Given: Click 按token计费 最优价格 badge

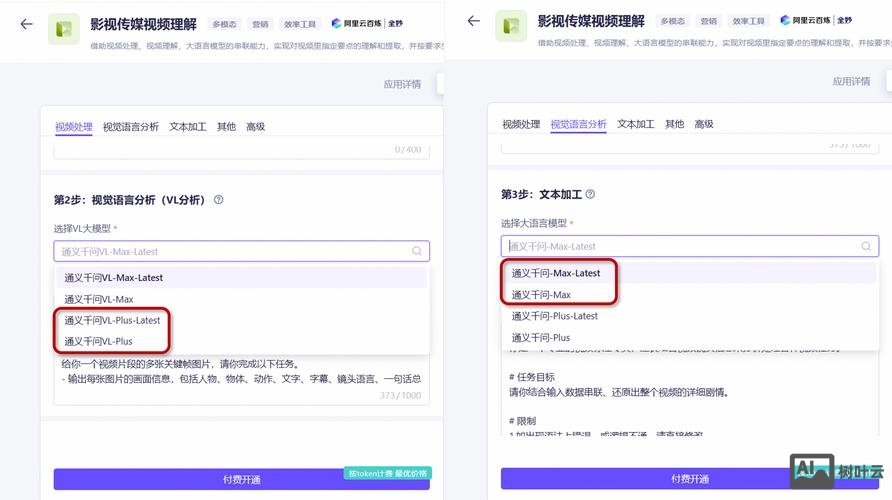Looking at the screenshot, I should (387, 473).
